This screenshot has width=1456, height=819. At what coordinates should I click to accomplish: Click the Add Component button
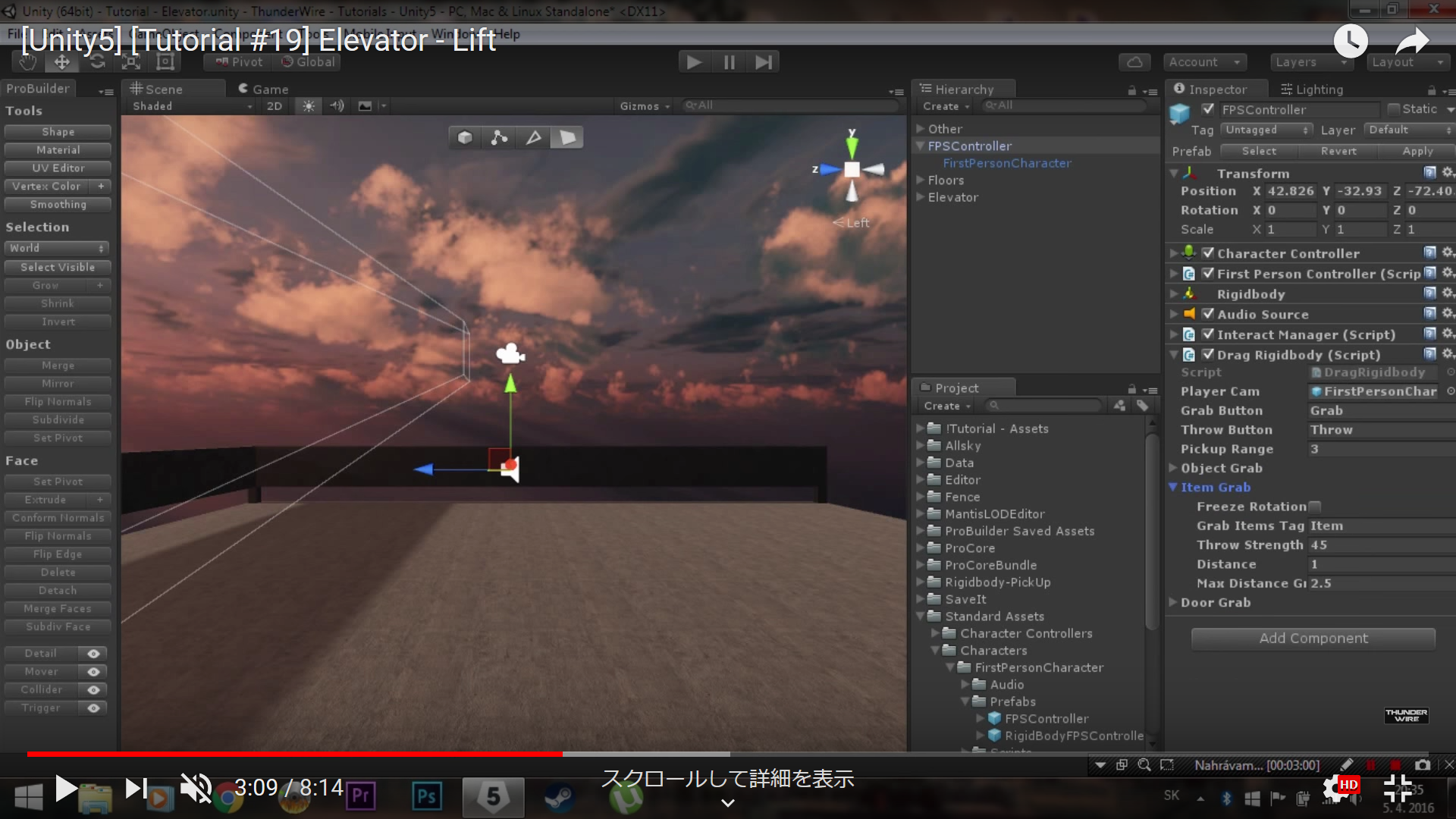pos(1312,639)
